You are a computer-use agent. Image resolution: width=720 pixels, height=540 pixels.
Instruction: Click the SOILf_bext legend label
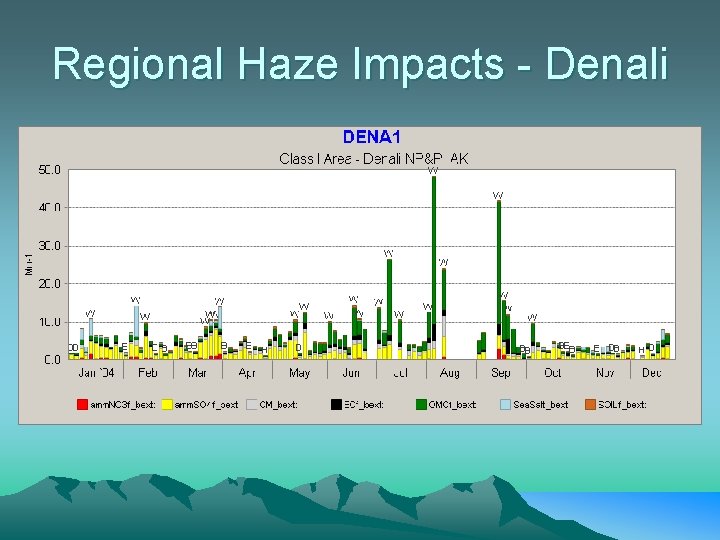point(622,405)
